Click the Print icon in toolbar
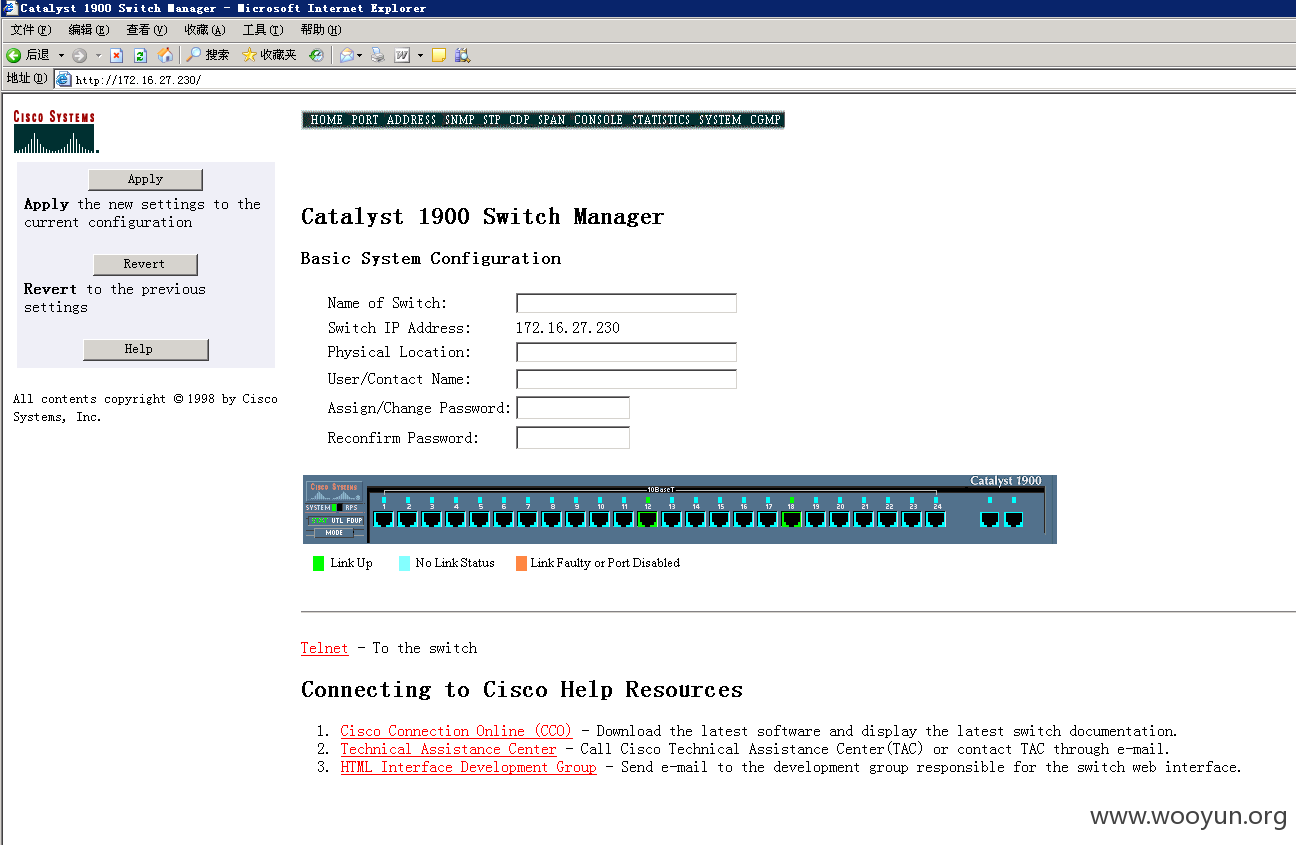Screen dimensions: 1296x845 [x=377, y=55]
